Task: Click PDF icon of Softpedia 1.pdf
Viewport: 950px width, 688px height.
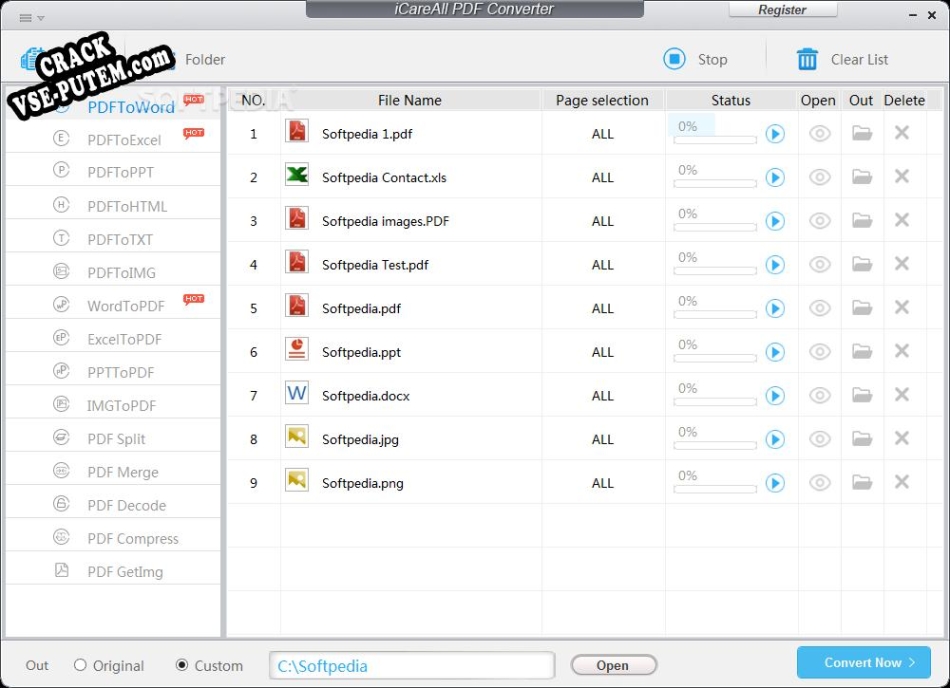Action: 297,131
